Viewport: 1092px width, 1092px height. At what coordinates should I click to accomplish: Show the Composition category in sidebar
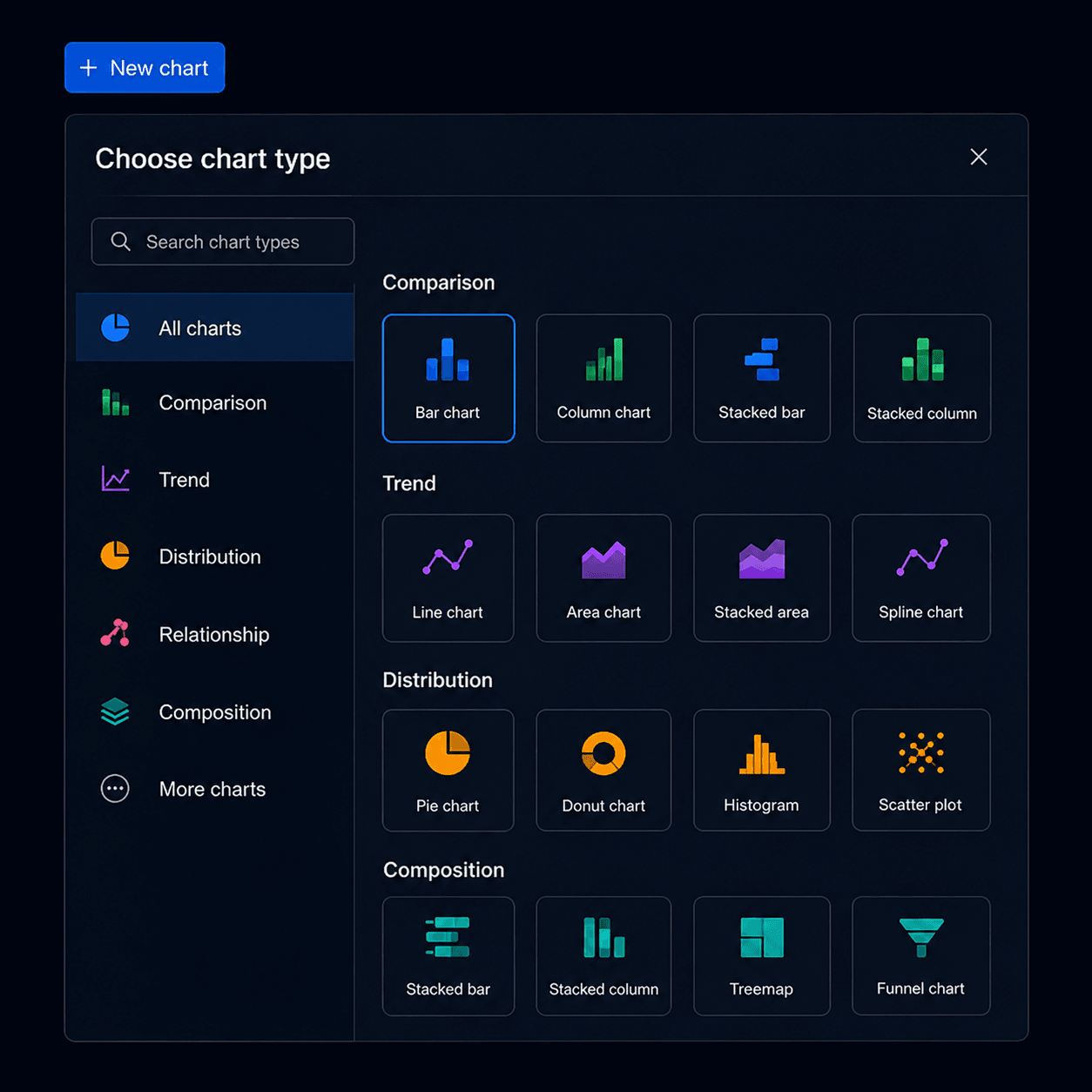(x=215, y=712)
